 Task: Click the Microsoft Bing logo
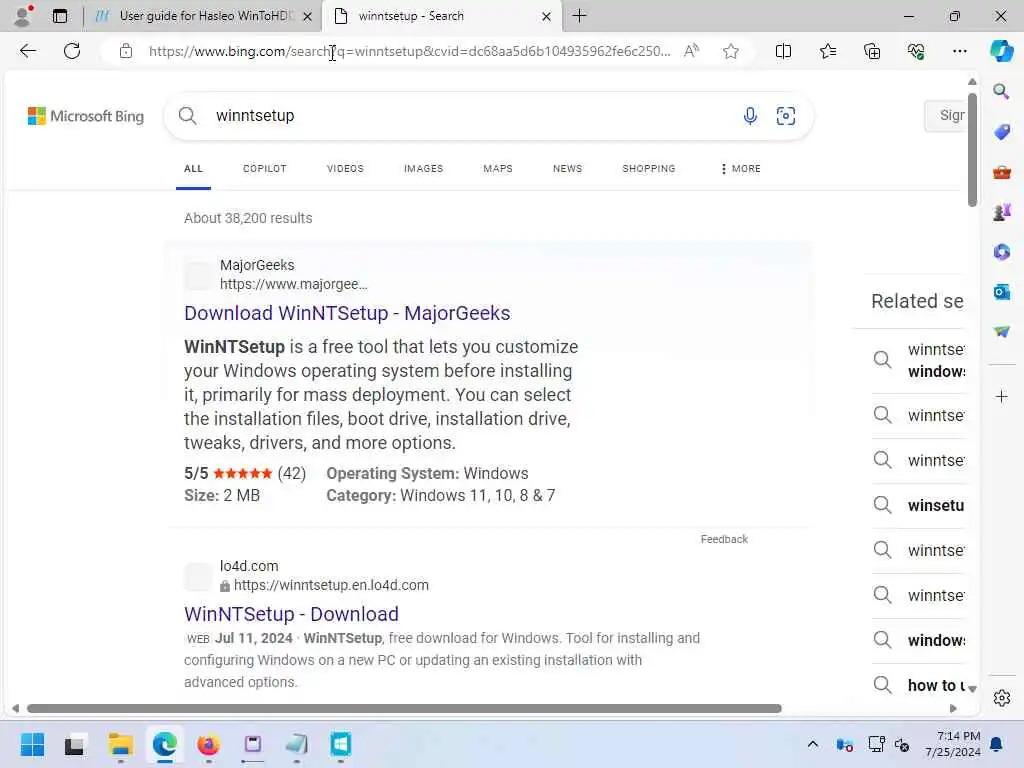(86, 116)
